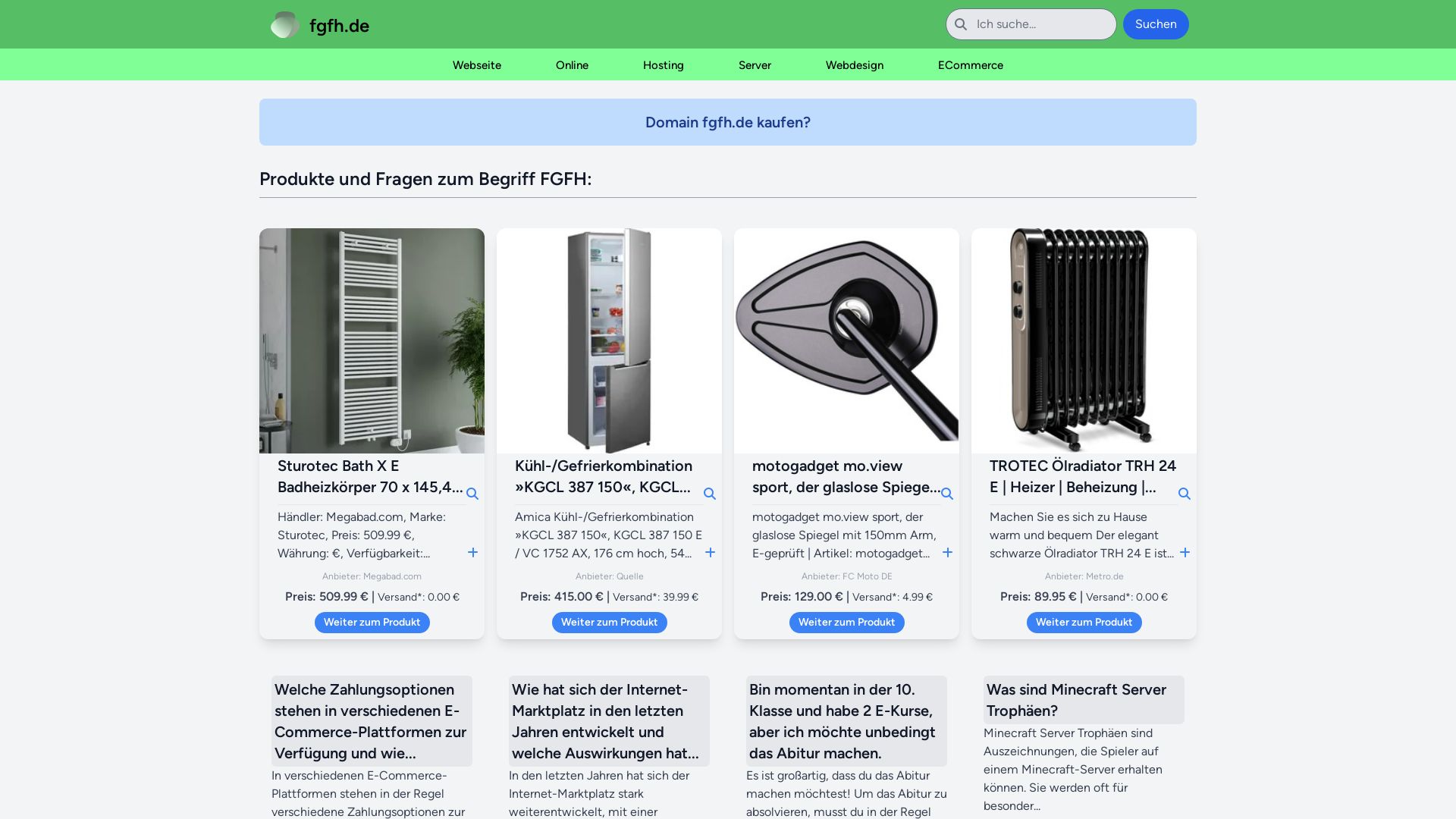Click 'Anbieter: Metro.de' text
The height and width of the screenshot is (819, 1456).
tap(1084, 576)
